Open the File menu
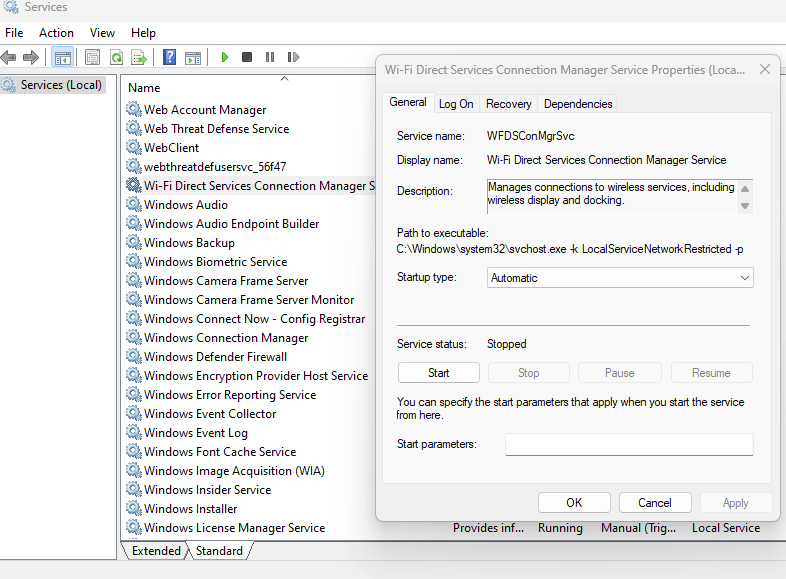Screen dimensions: 786x579 14,33
